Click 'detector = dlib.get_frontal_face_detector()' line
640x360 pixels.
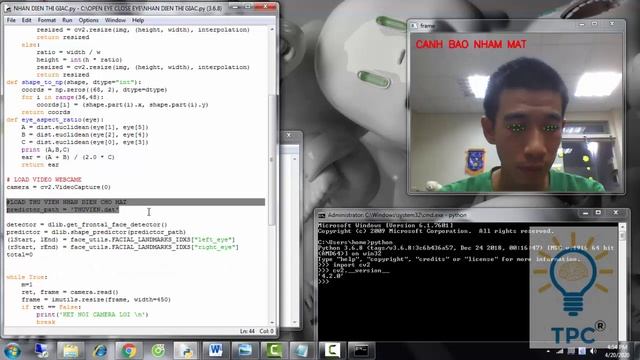pyautogui.click(x=87, y=224)
